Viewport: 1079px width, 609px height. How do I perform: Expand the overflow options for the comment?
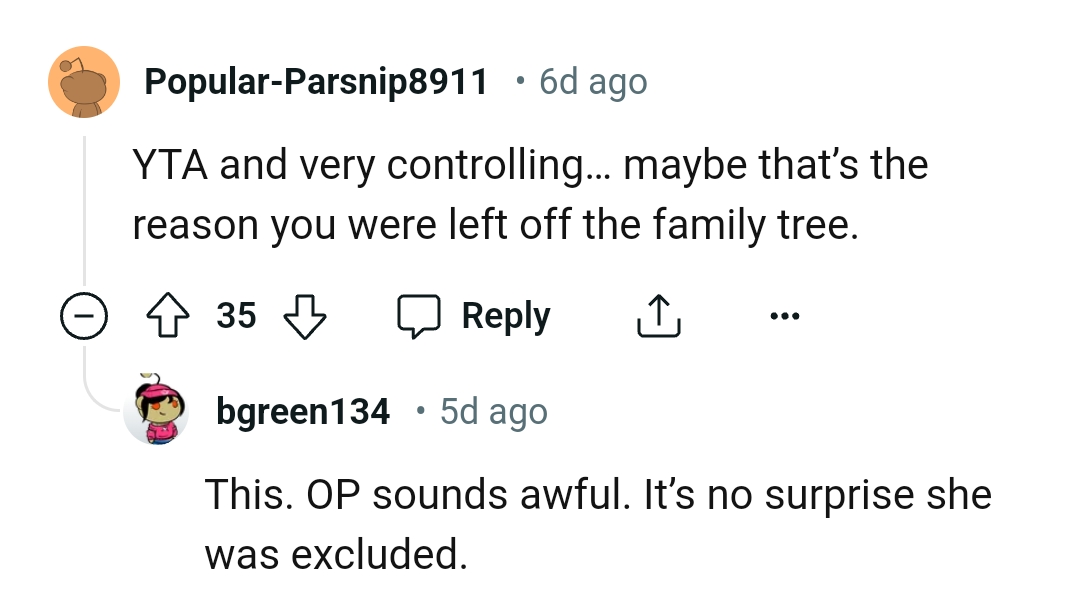pos(784,315)
